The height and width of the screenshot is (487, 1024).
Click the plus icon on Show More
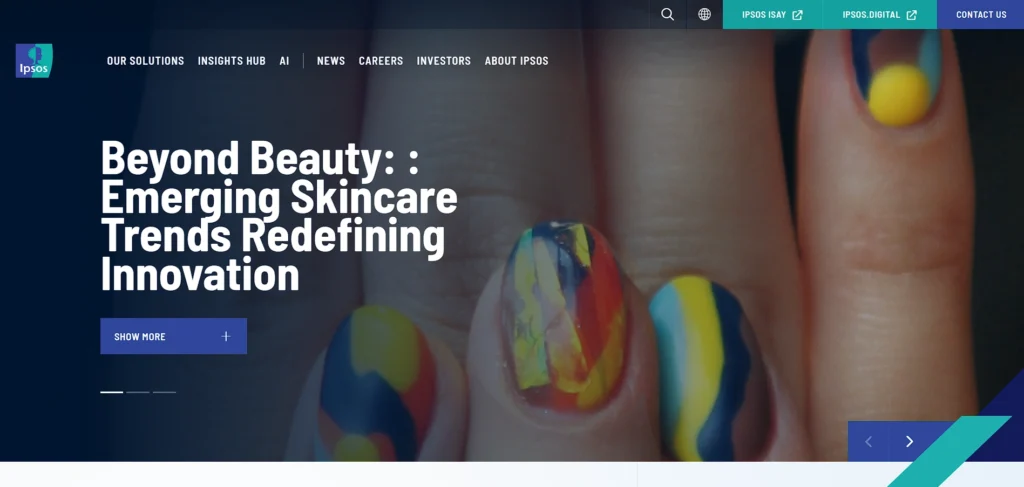(x=226, y=336)
